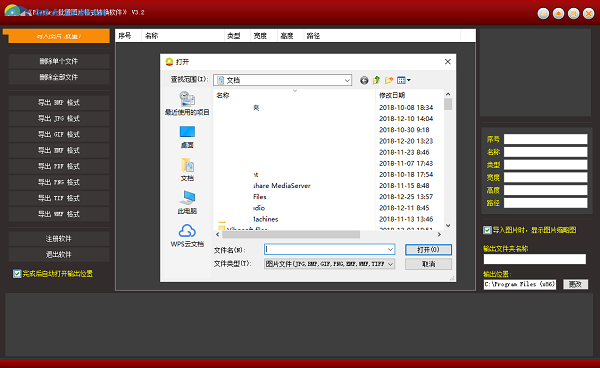
Task: Open WPS云文档 cloud documents
Action: tap(187, 235)
